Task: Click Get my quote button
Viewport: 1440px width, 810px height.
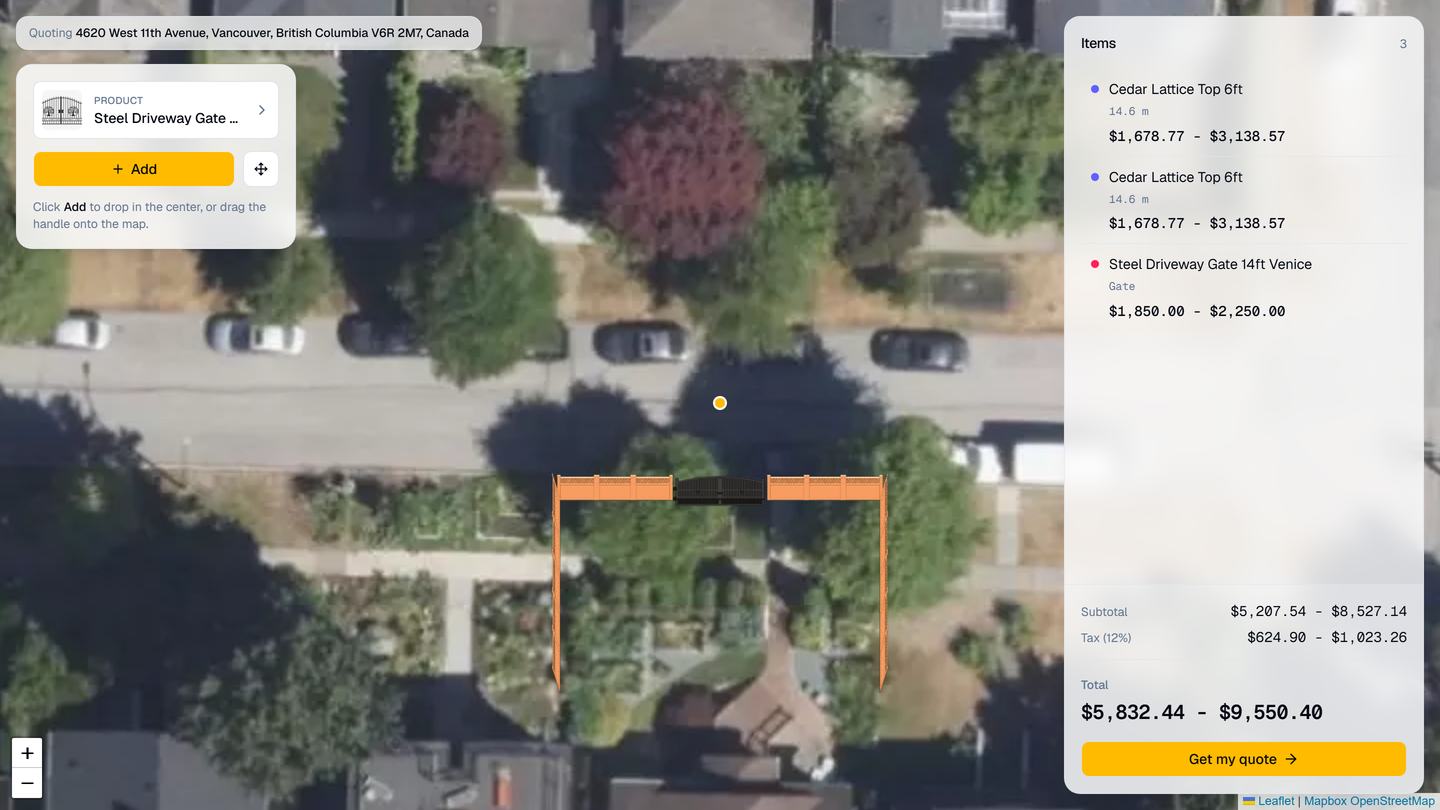Action: (1244, 759)
